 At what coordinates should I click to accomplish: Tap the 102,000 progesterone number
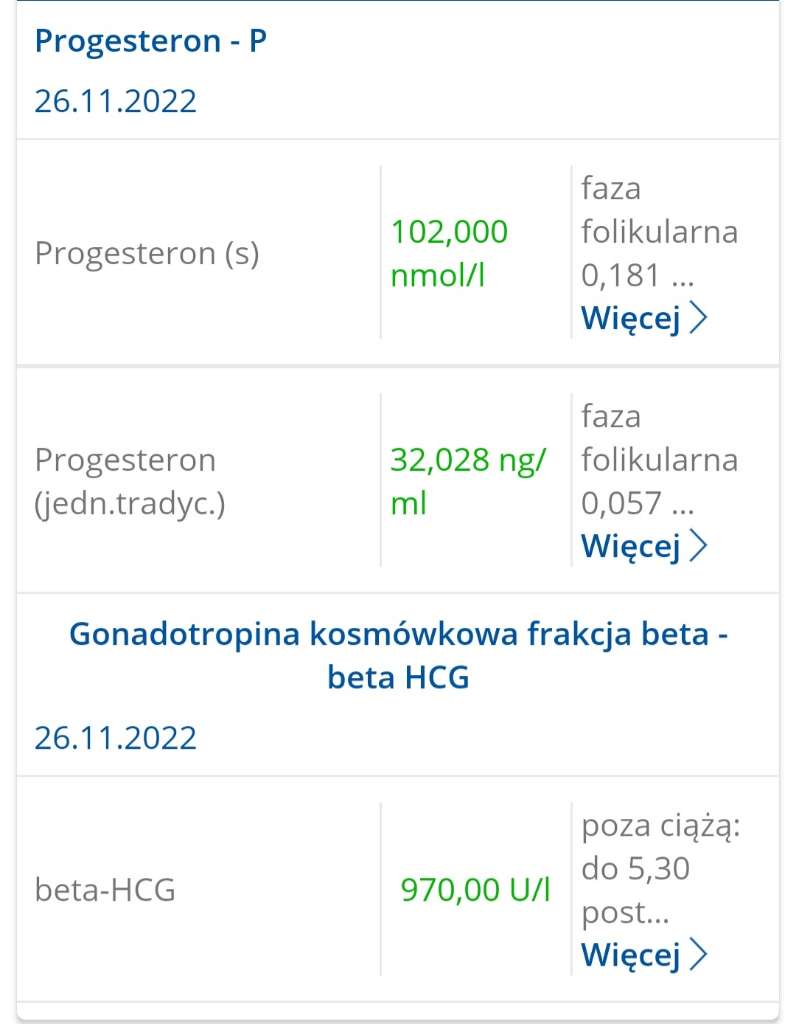click(449, 232)
